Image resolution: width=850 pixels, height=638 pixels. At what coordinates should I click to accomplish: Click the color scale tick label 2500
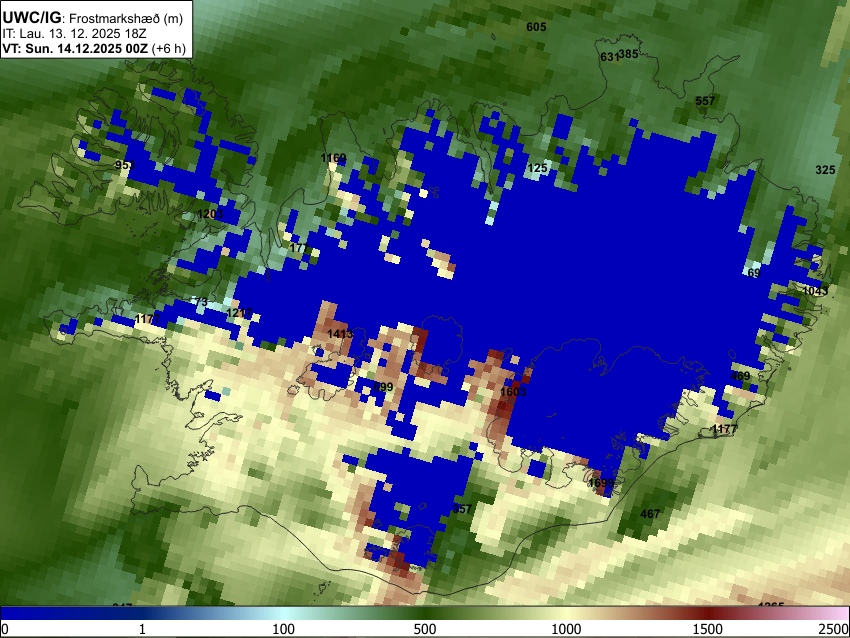834,629
